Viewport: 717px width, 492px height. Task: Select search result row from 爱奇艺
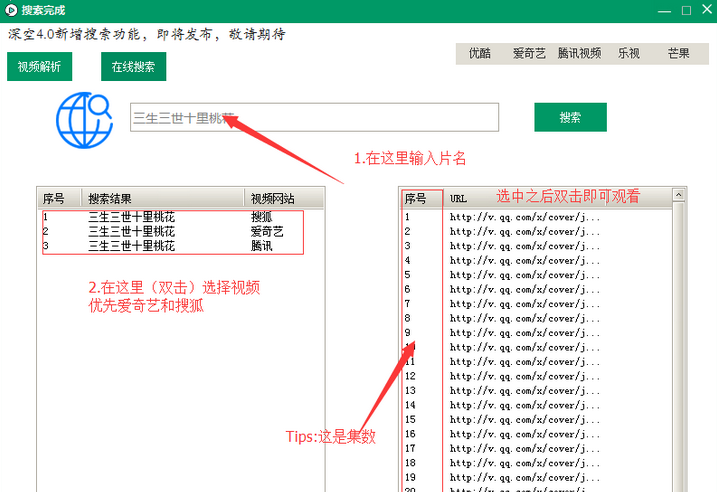pos(170,231)
